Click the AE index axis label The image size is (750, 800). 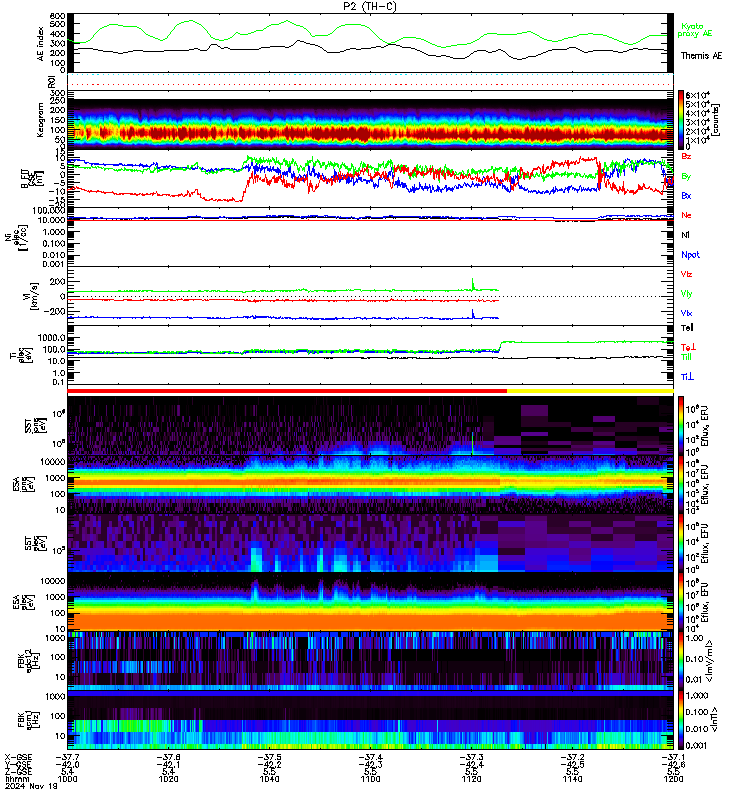(40, 44)
